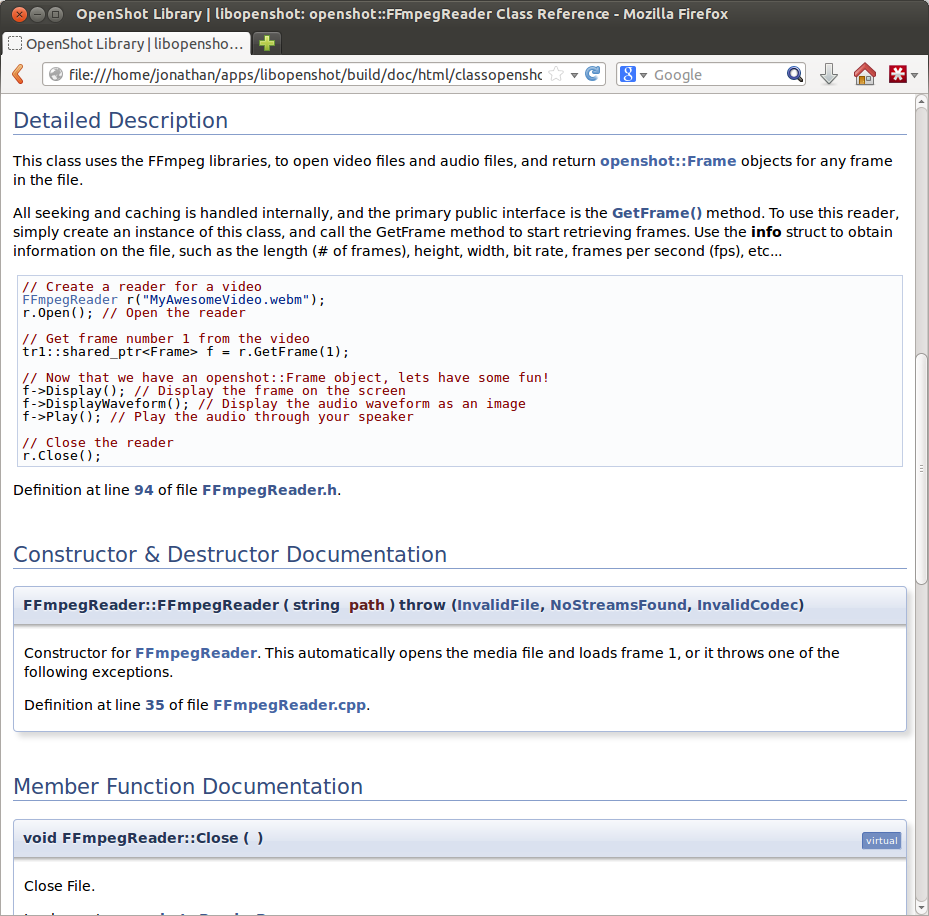Click the browser back arrow button
The height and width of the screenshot is (916, 929).
point(17,75)
